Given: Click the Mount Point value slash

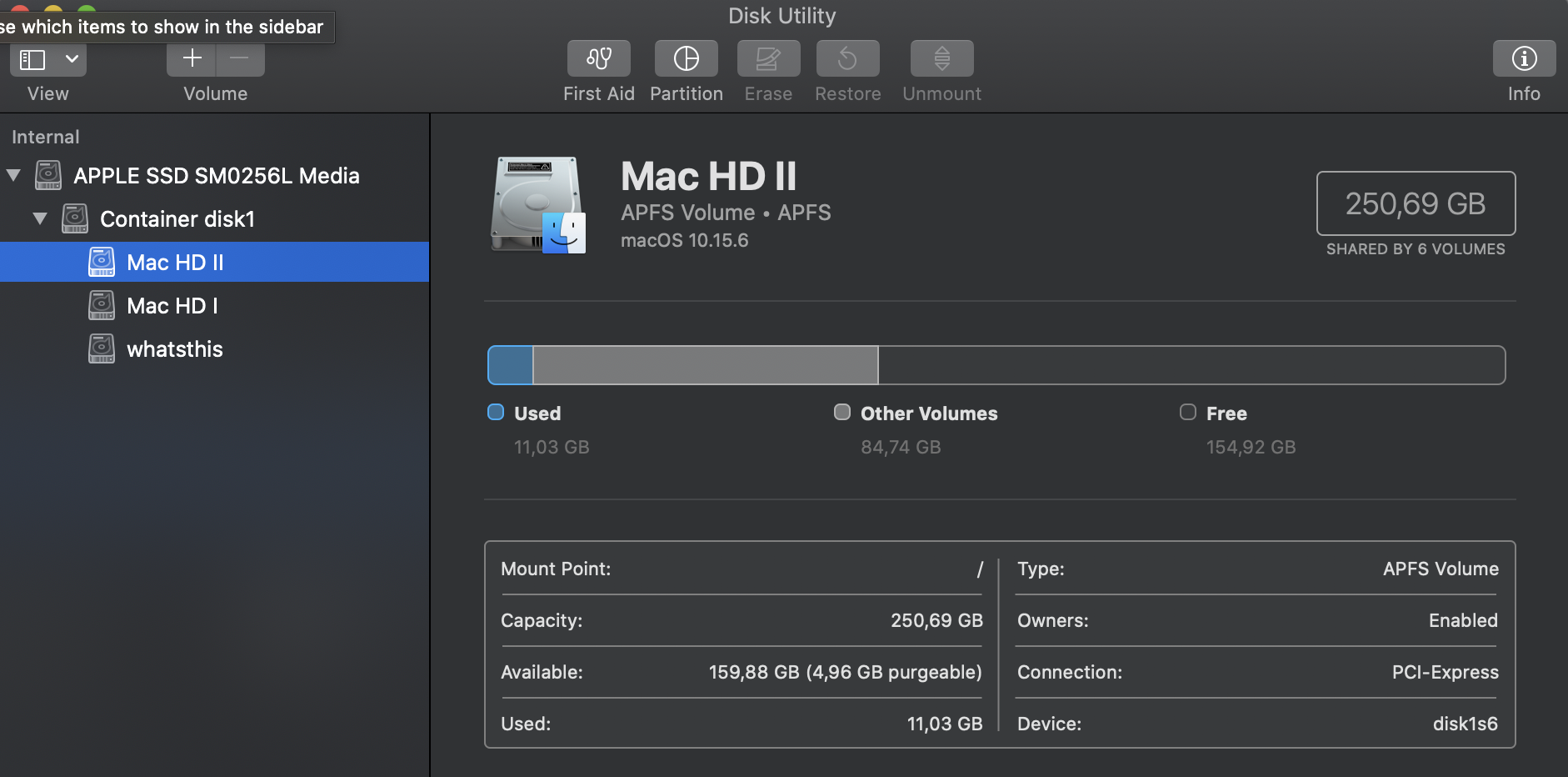Looking at the screenshot, I should pyautogui.click(x=980, y=569).
